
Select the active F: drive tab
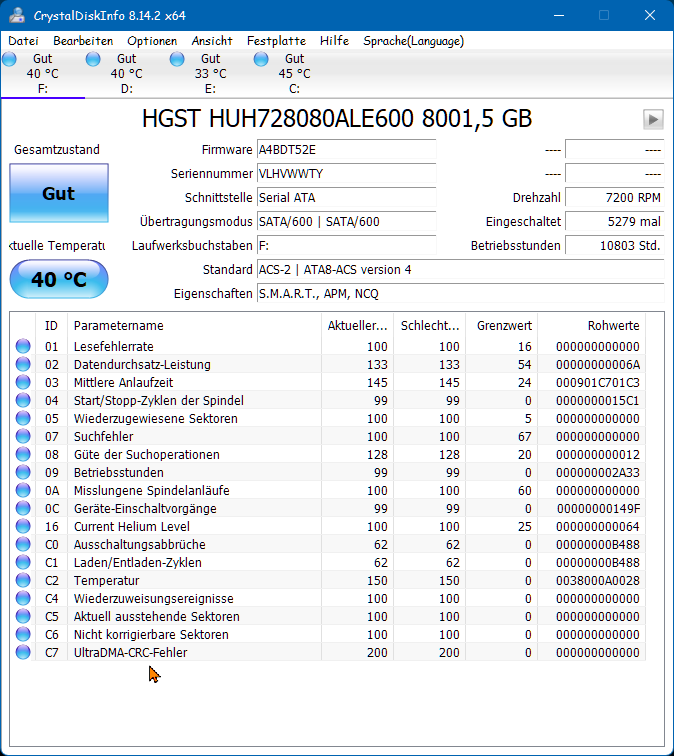coord(43,74)
